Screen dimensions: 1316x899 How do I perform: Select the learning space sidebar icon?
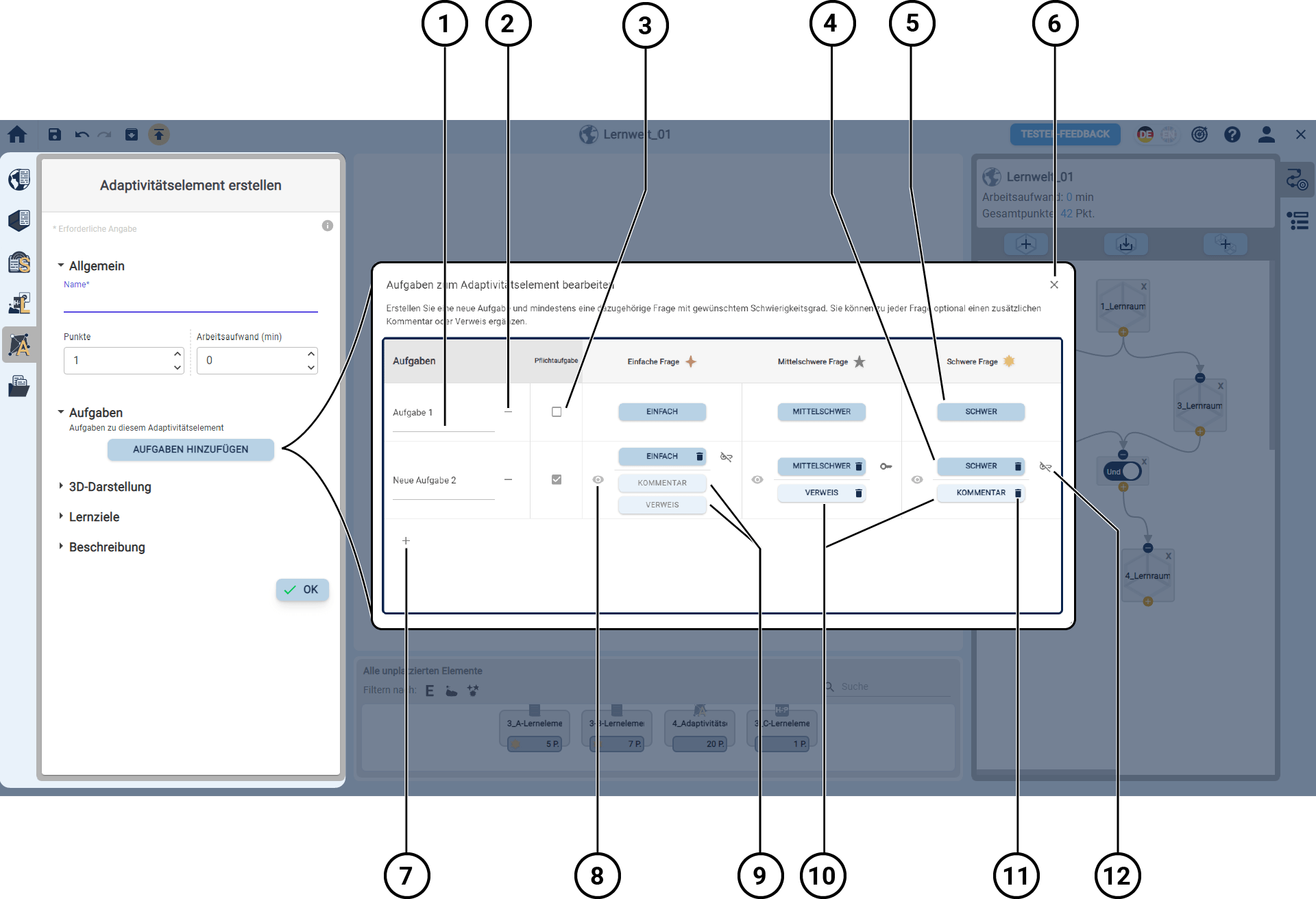[x=19, y=220]
